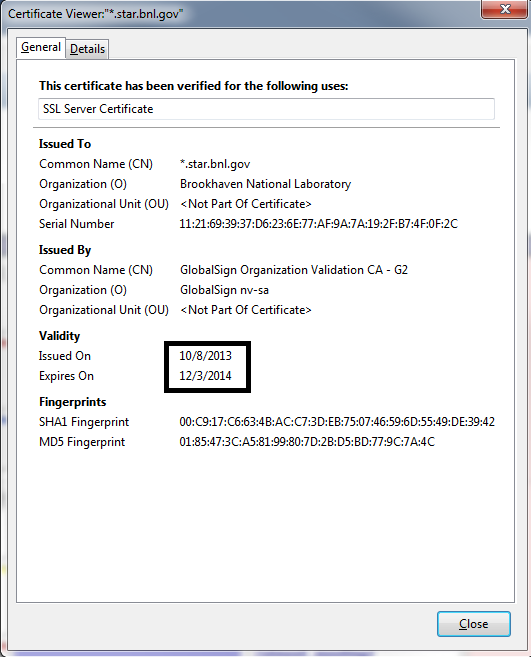Click the Close button
Image resolution: width=531 pixels, height=657 pixels.
pyautogui.click(x=474, y=624)
